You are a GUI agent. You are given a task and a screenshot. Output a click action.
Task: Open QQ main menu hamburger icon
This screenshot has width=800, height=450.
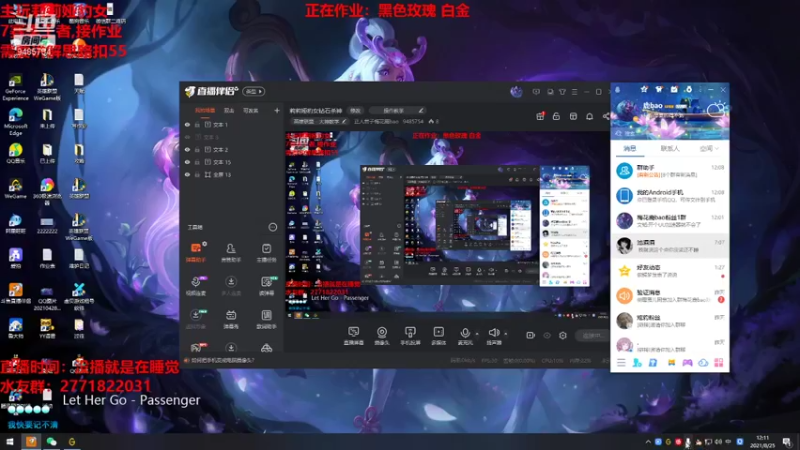621,363
